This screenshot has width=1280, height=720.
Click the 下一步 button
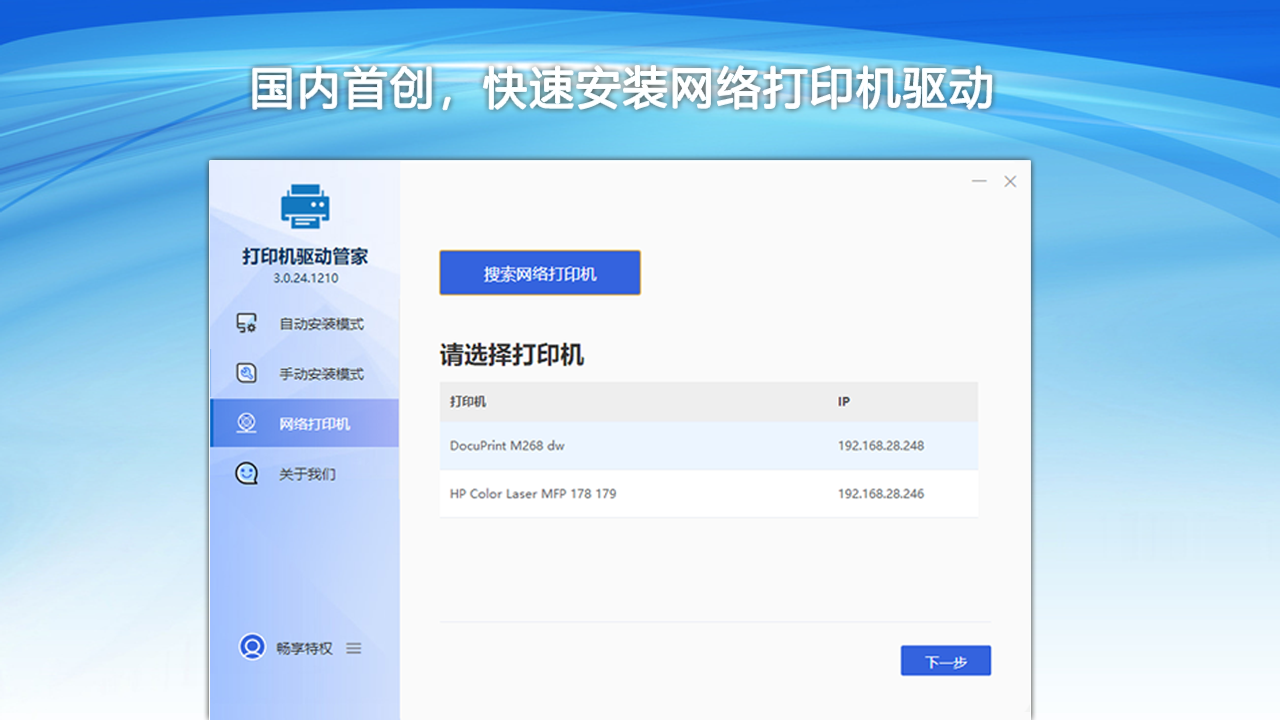[x=945, y=660]
